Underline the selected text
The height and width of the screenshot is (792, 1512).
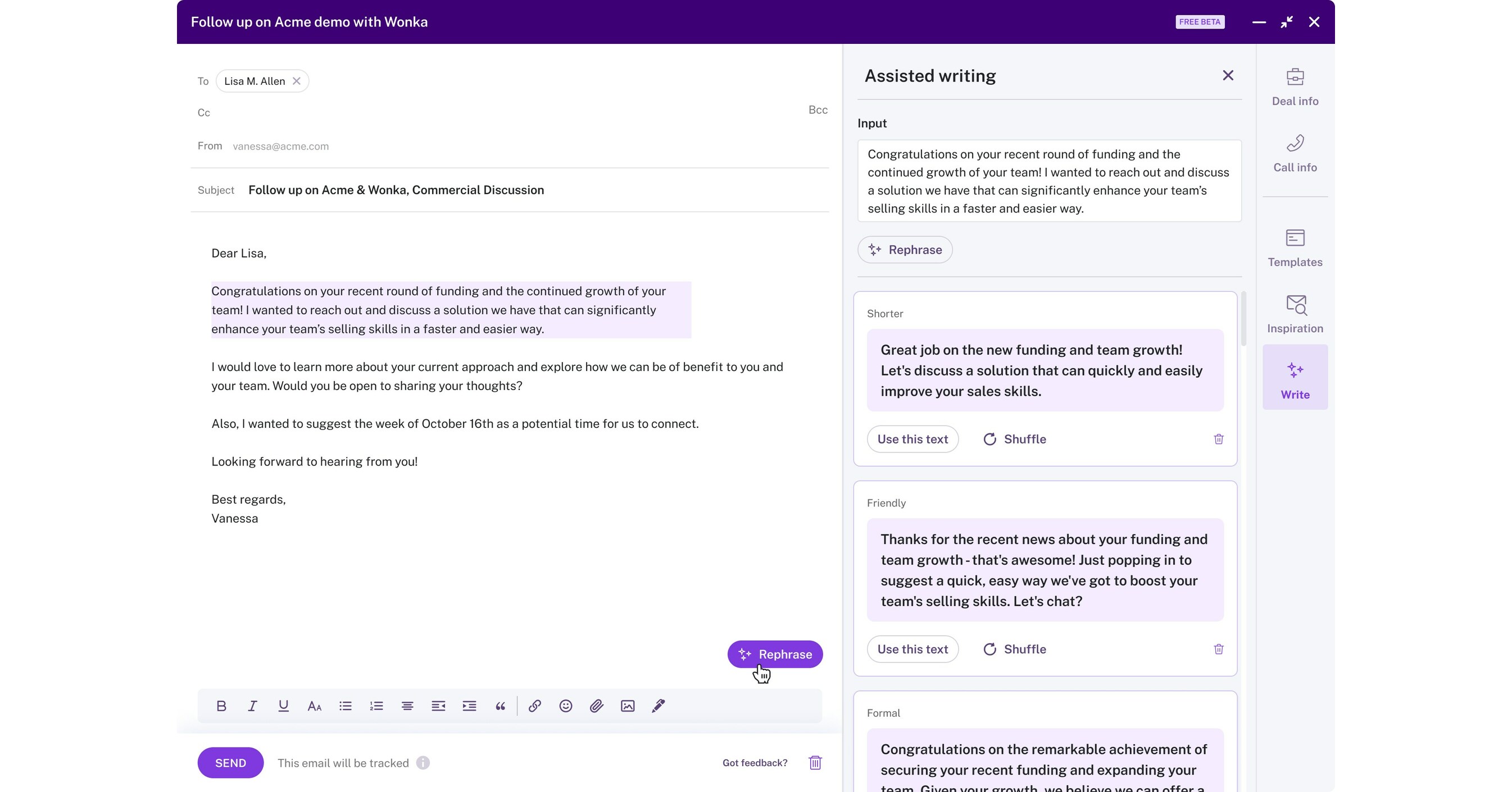[284, 705]
